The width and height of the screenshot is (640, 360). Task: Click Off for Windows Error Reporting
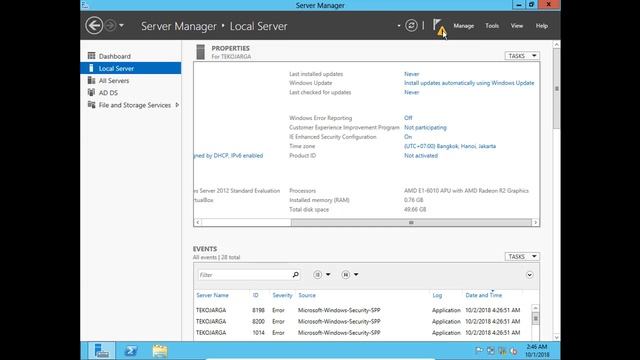click(x=408, y=118)
